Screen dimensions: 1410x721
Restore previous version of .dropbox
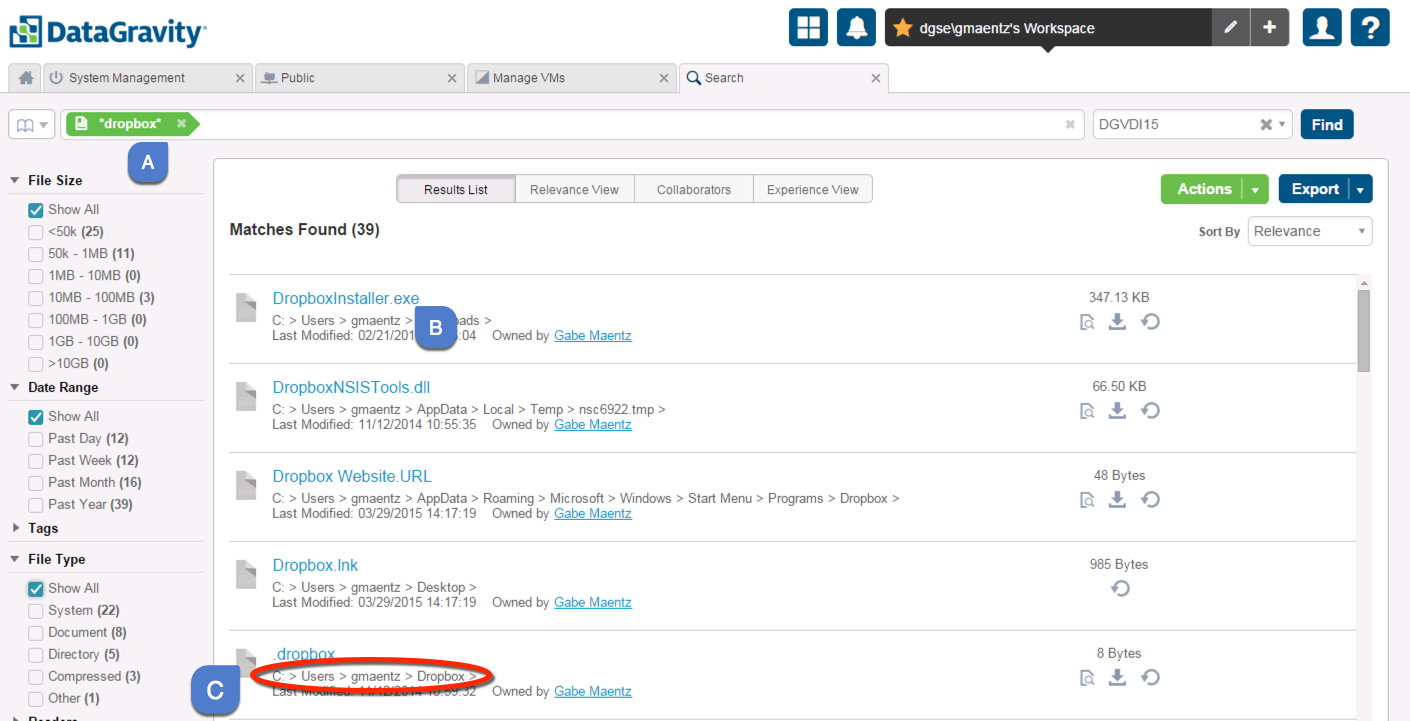pyautogui.click(x=1151, y=677)
